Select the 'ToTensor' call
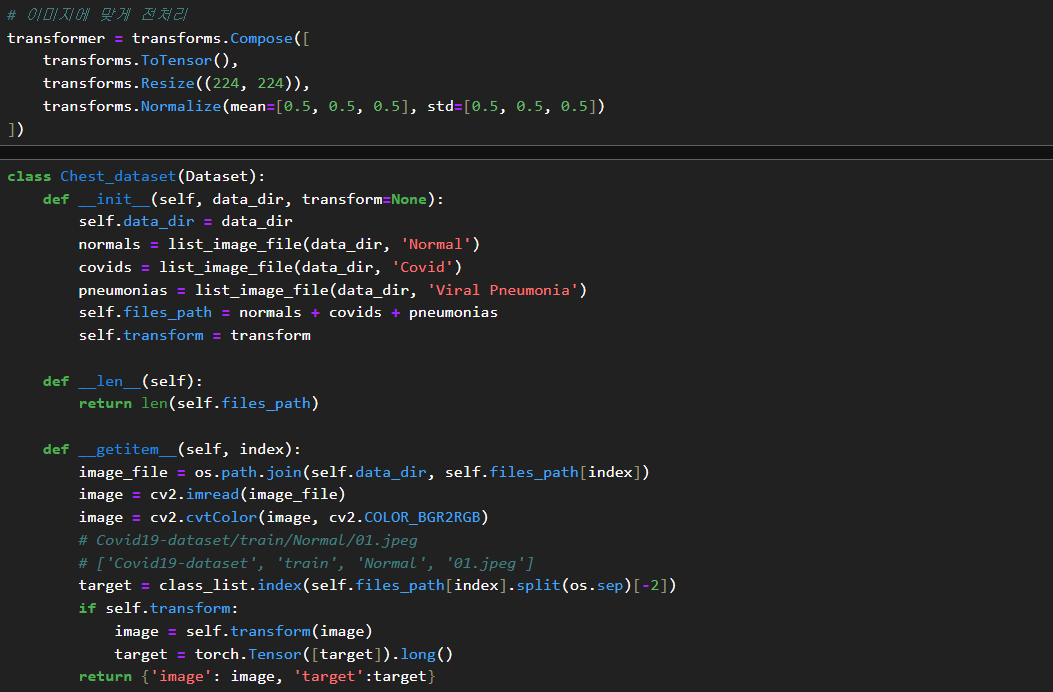Image resolution: width=1053 pixels, height=692 pixels. [x=177, y=60]
